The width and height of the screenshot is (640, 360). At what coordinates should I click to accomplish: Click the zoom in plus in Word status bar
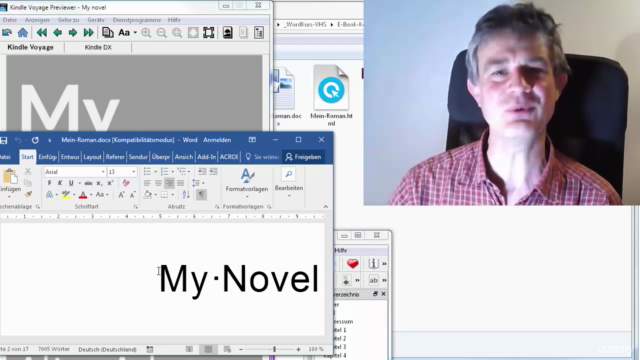tap(298, 349)
